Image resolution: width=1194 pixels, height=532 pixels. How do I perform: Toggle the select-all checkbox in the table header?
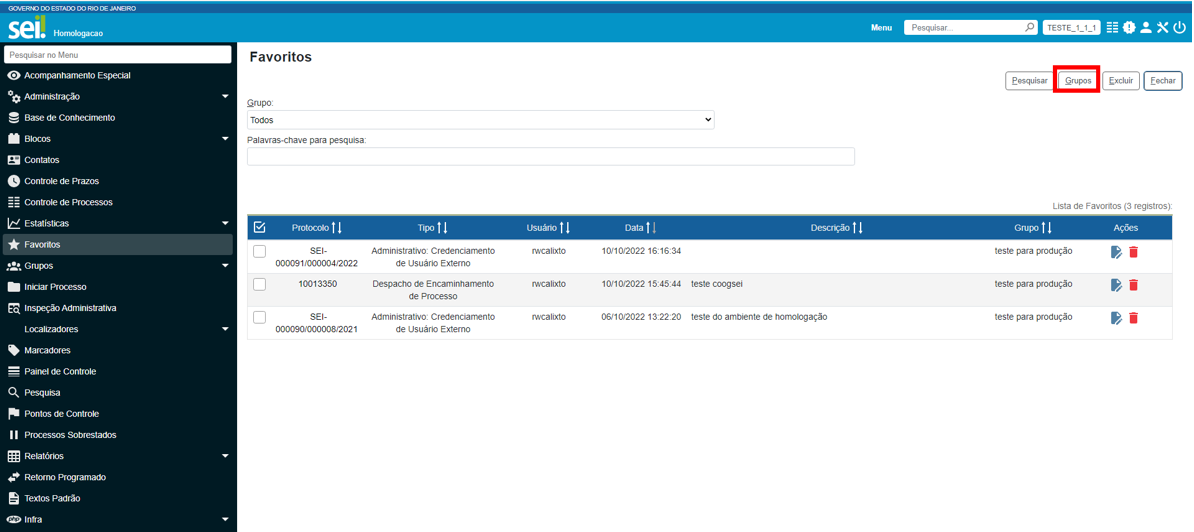(x=260, y=228)
